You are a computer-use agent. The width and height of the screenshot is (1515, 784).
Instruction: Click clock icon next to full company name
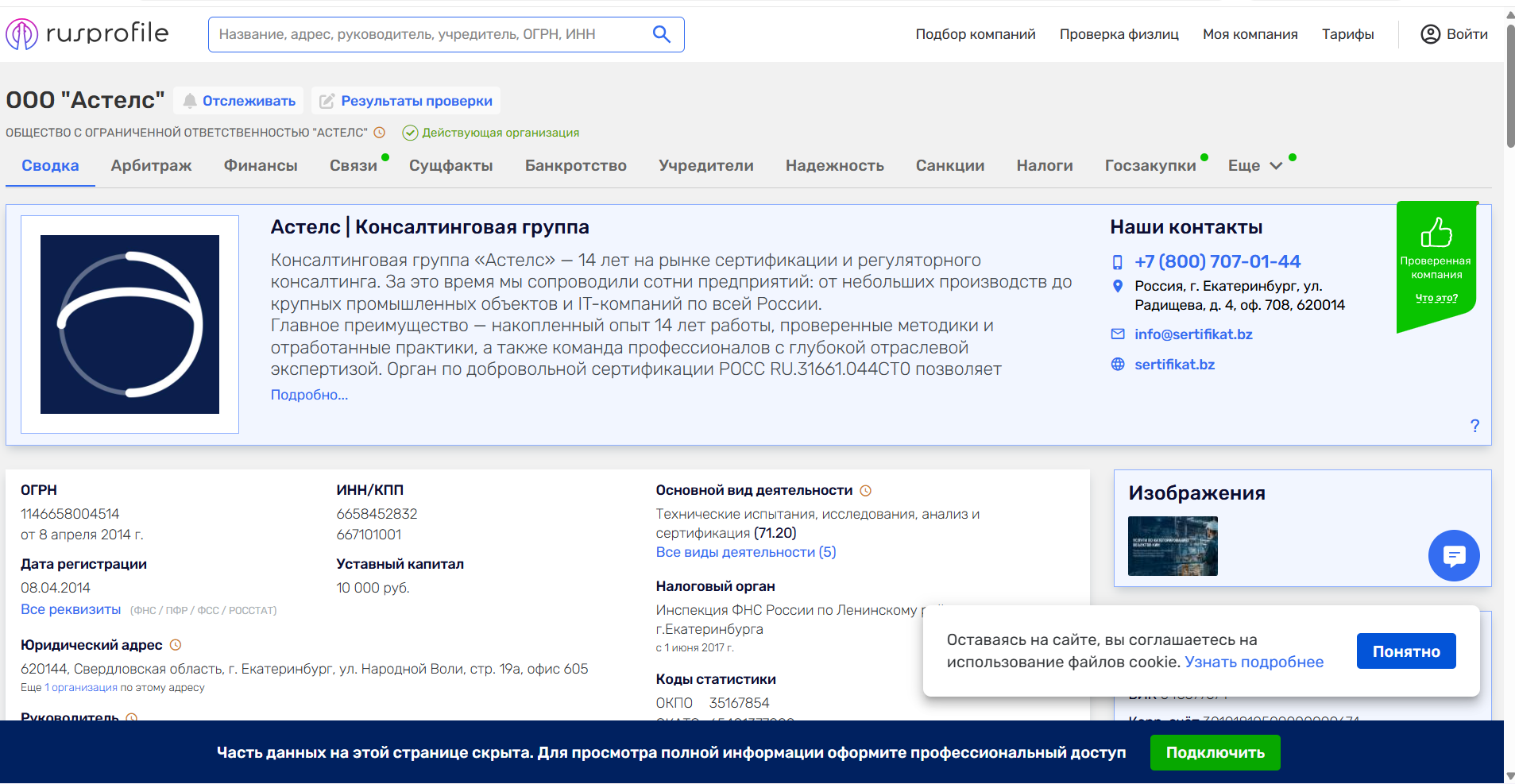point(380,133)
